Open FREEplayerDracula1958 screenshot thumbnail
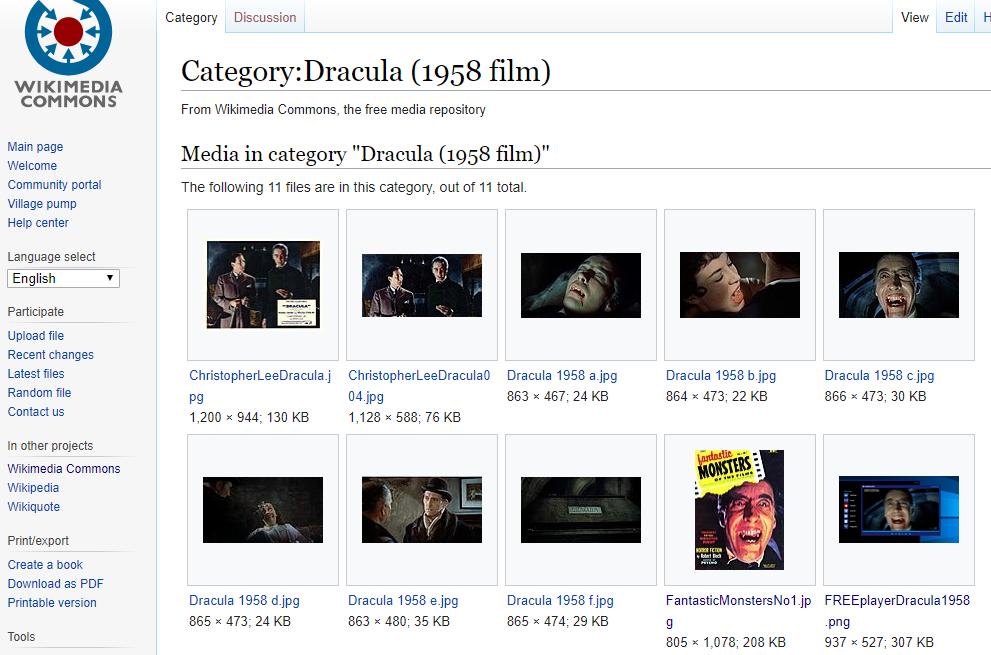The height and width of the screenshot is (655, 991). tap(899, 510)
